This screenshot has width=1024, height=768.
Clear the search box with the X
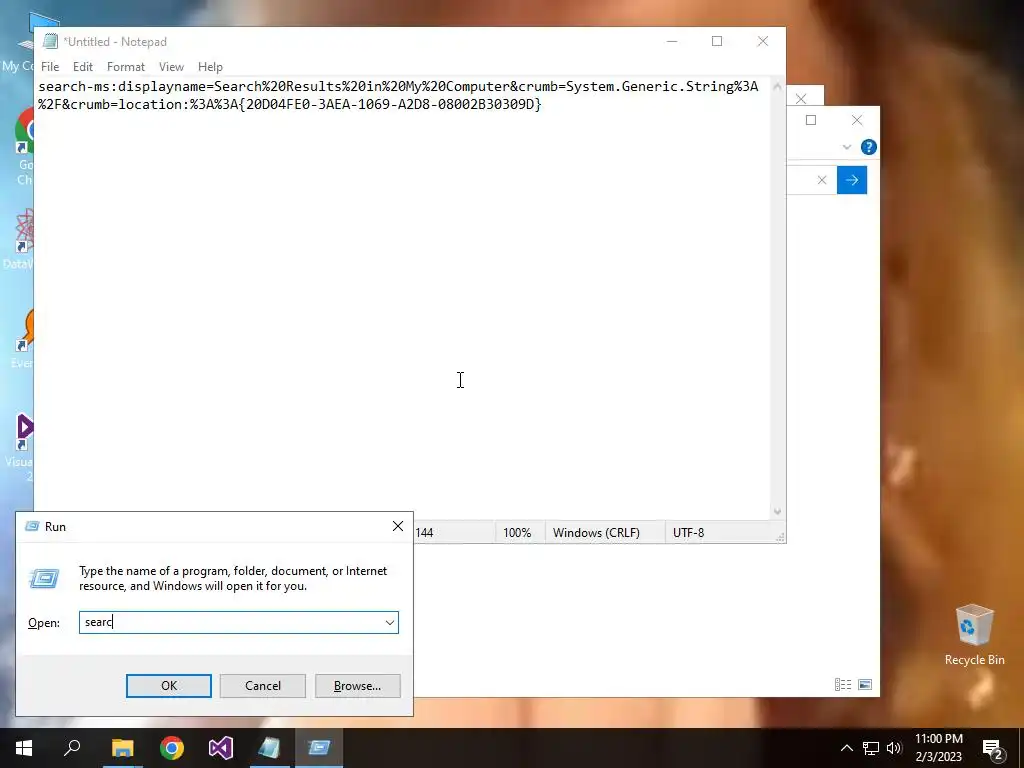pos(822,180)
